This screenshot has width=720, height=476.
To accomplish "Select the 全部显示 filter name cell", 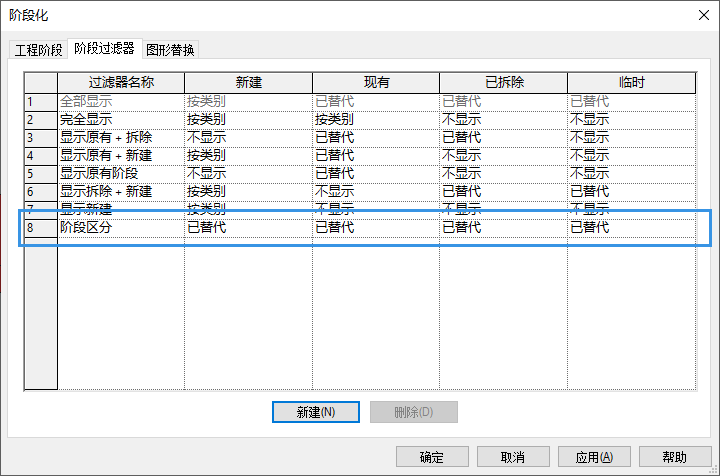I will (121, 102).
